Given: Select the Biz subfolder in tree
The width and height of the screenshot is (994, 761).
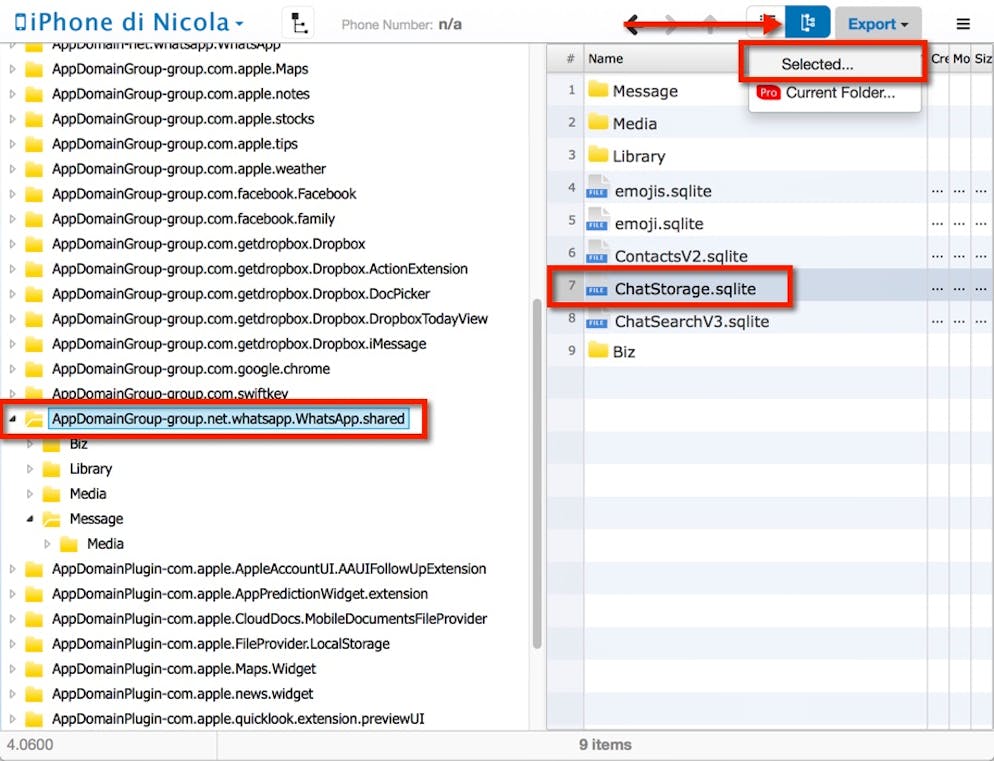Looking at the screenshot, I should pyautogui.click(x=79, y=444).
